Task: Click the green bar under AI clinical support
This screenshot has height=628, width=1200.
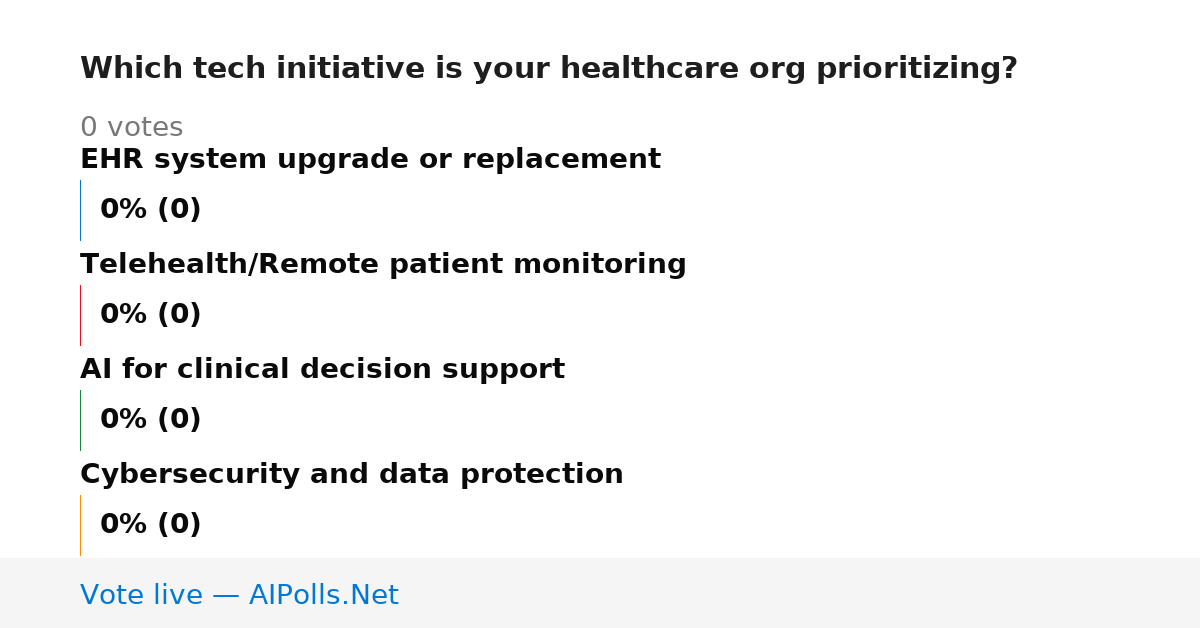Action: pyautogui.click(x=80, y=420)
